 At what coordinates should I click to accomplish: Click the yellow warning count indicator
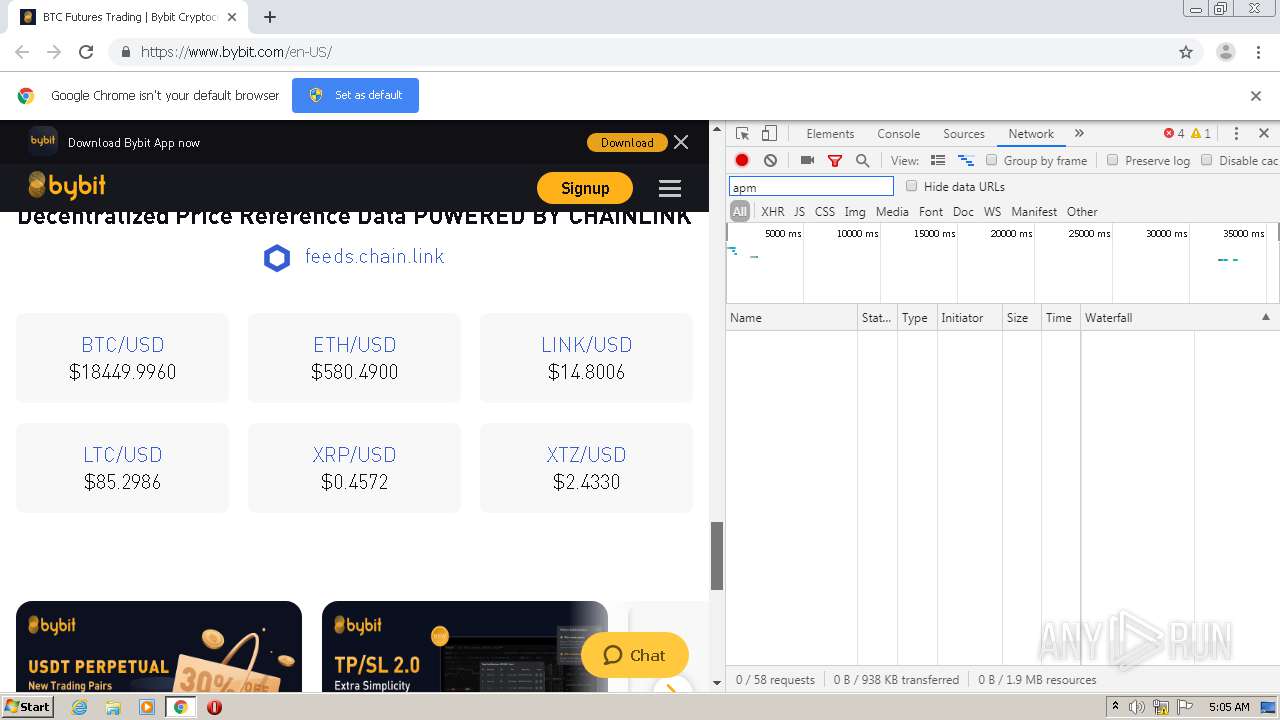(x=1201, y=134)
